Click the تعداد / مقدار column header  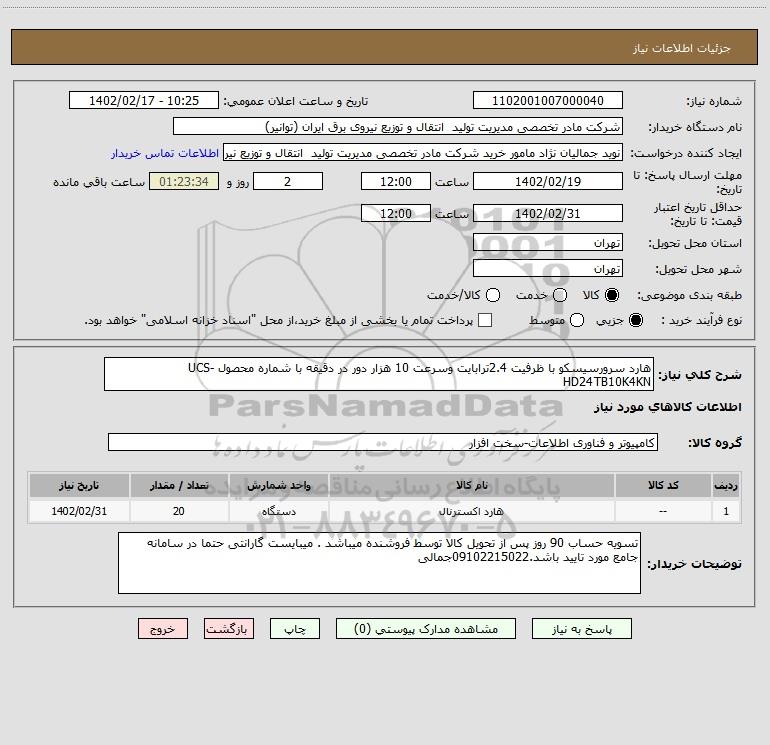tap(179, 485)
